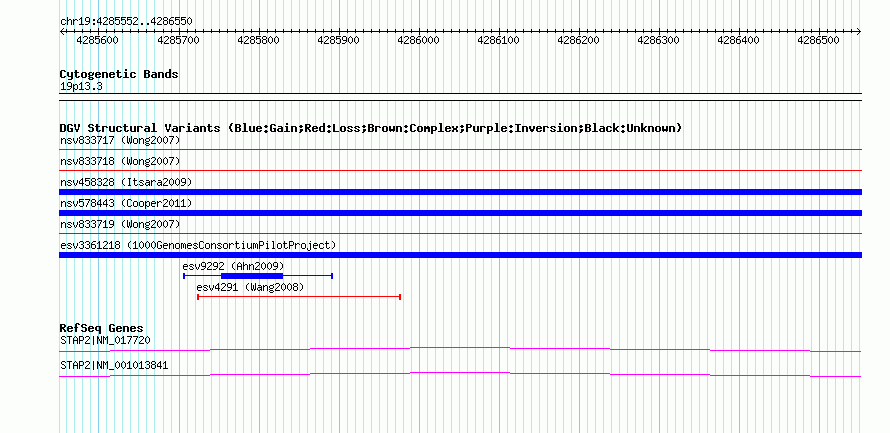890x433 pixels.
Task: Open the nsv578443 (Cooper2011) variant label
Action: [126, 203]
